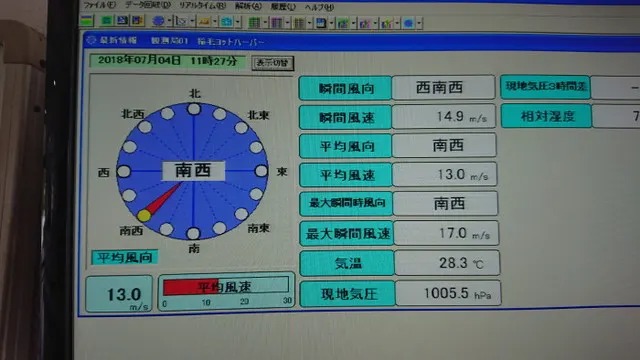Viewport: 640px width, 360px height.
Task: Click the gray table grid icon
Action: (x=299, y=23)
